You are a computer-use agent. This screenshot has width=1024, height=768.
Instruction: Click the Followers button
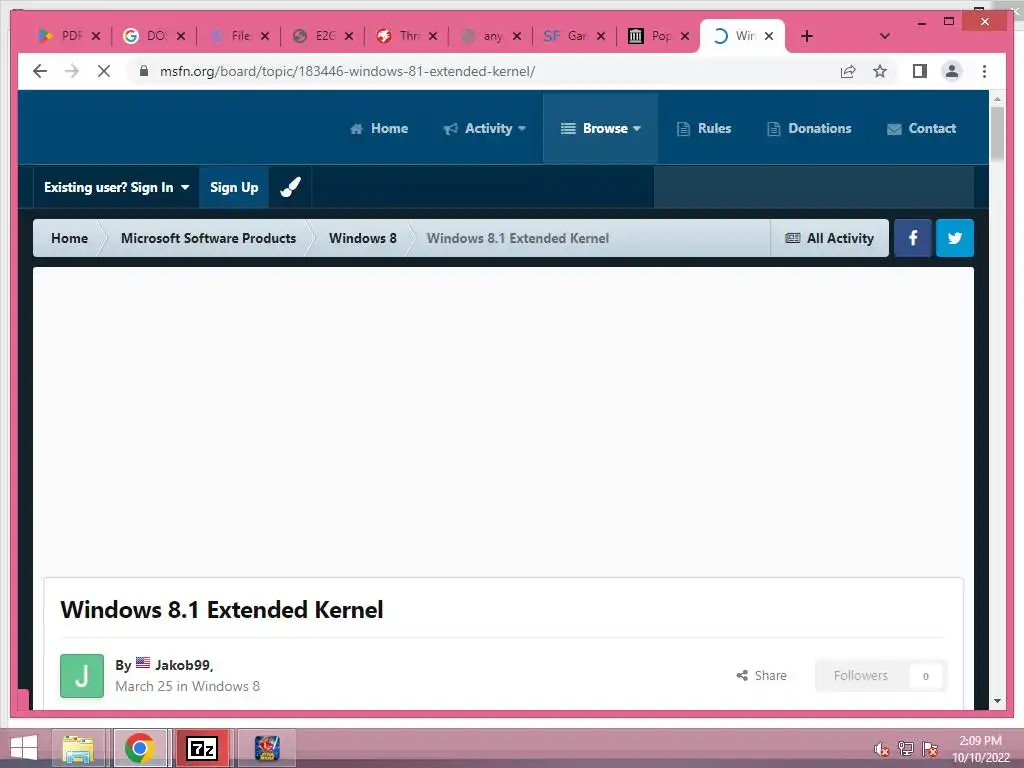click(x=861, y=676)
